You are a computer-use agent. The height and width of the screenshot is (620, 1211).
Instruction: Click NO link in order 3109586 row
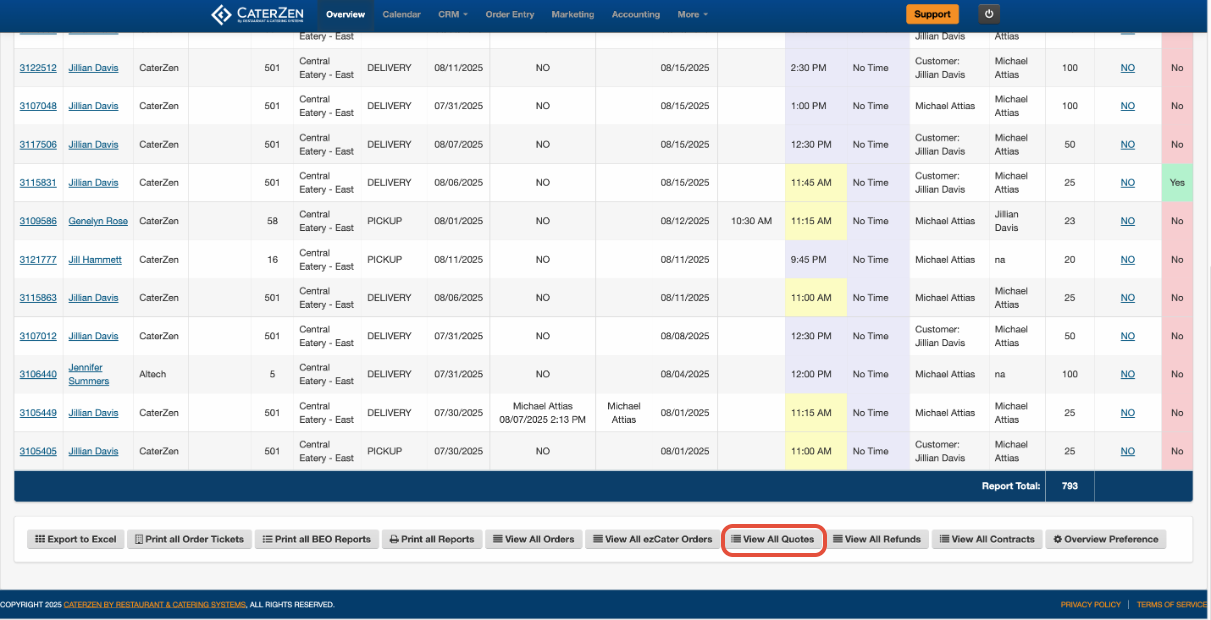click(1127, 221)
